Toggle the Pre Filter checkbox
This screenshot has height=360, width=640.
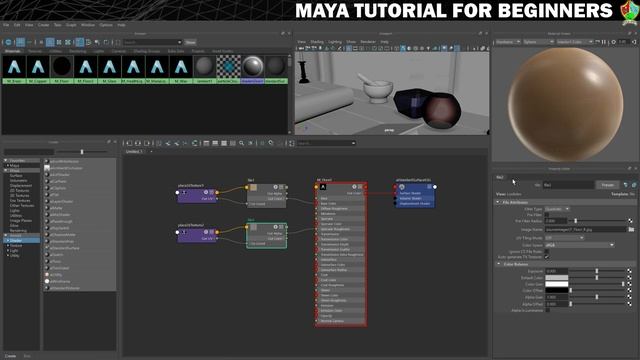tap(547, 215)
